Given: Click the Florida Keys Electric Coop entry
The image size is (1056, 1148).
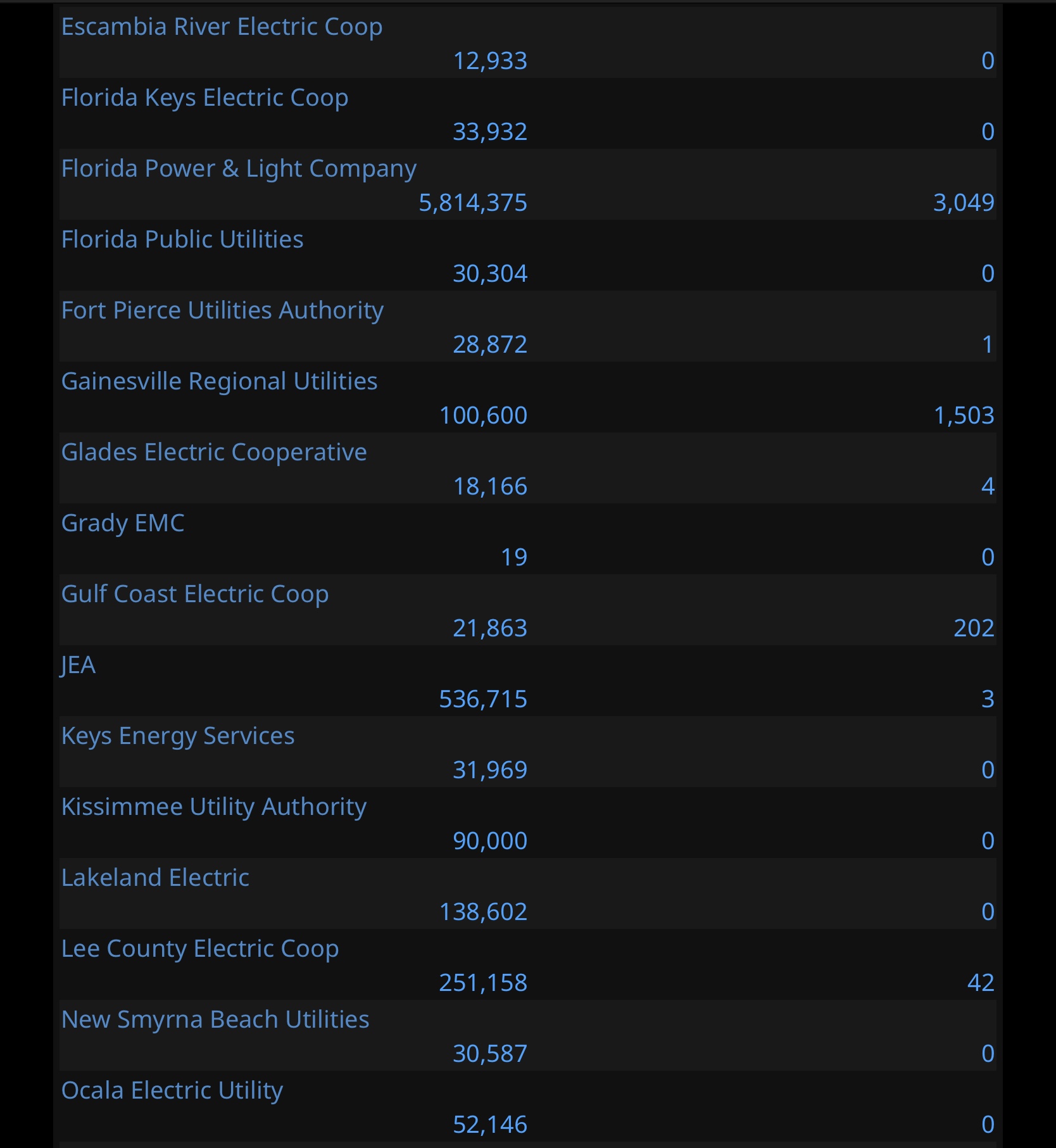Looking at the screenshot, I should coord(204,98).
